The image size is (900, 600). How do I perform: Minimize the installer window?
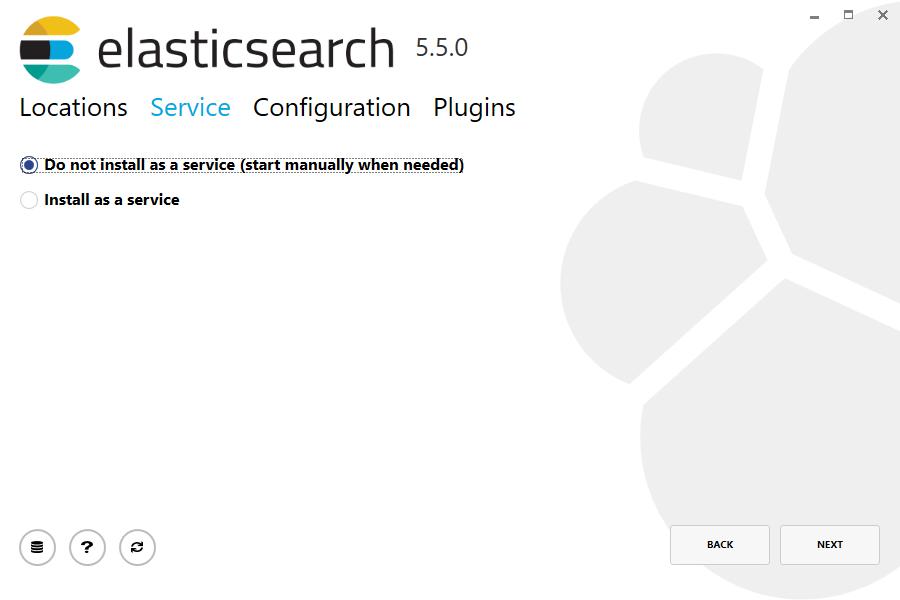point(814,15)
